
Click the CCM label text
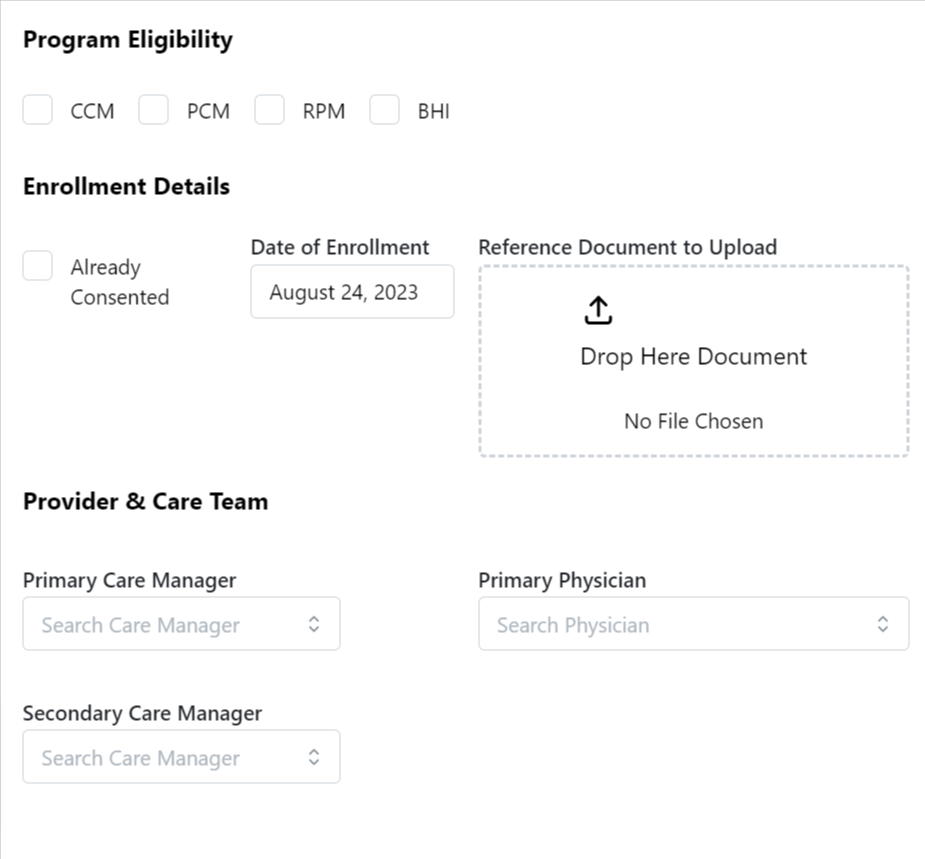[92, 112]
